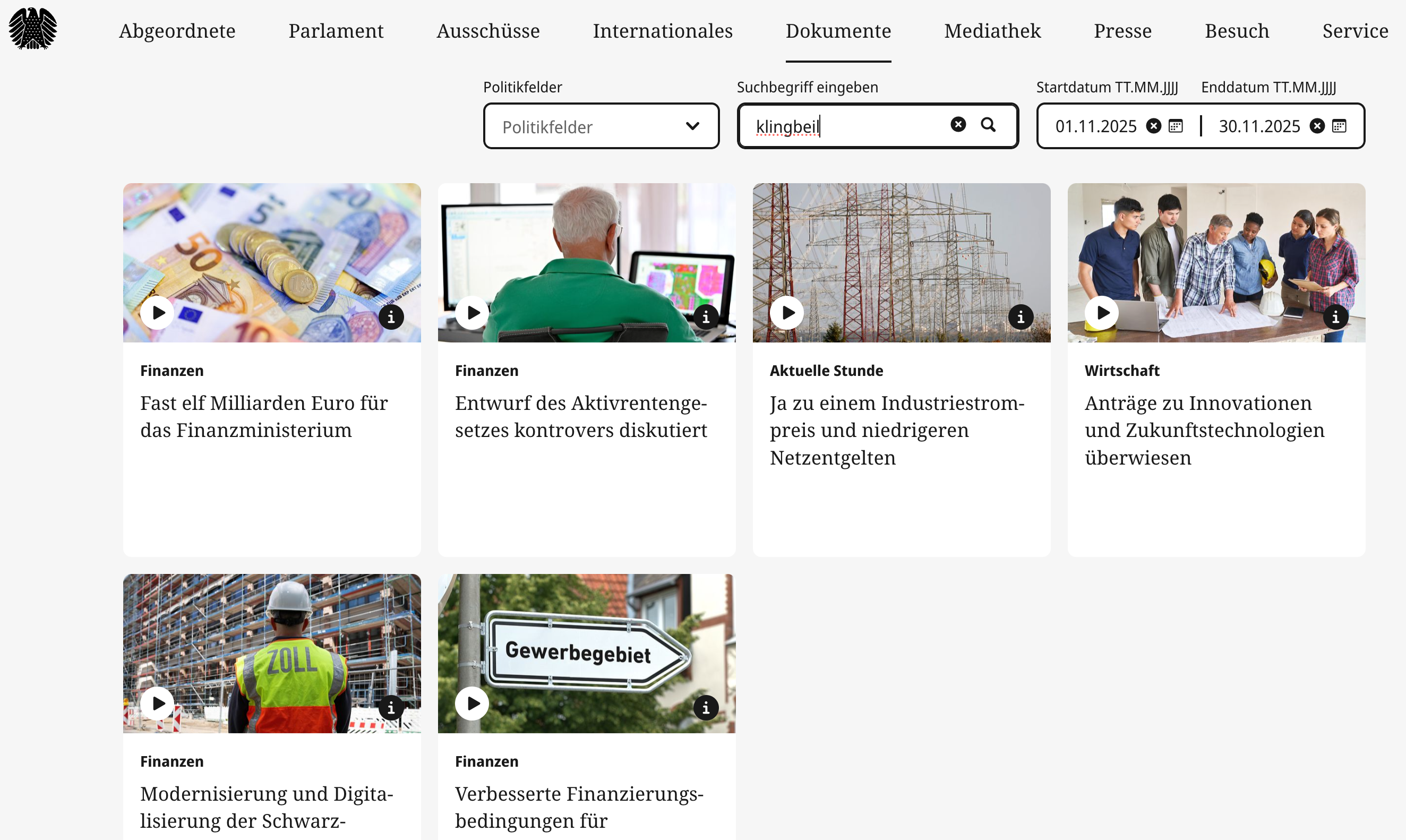Show image info for Zoll officer photo
This screenshot has height=840, width=1406.
pyautogui.click(x=391, y=708)
